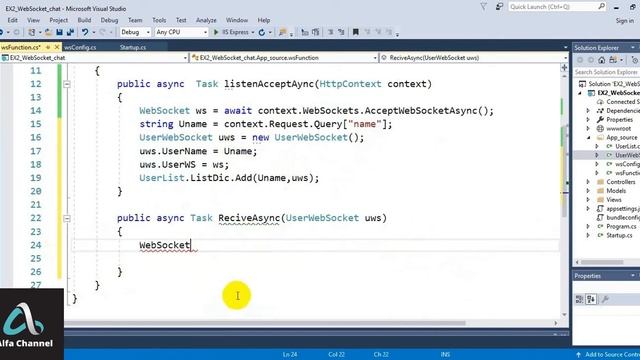Viewport: 640px width, 360px height.
Task: Expand the wwwroot node arrow
Action: point(589,129)
